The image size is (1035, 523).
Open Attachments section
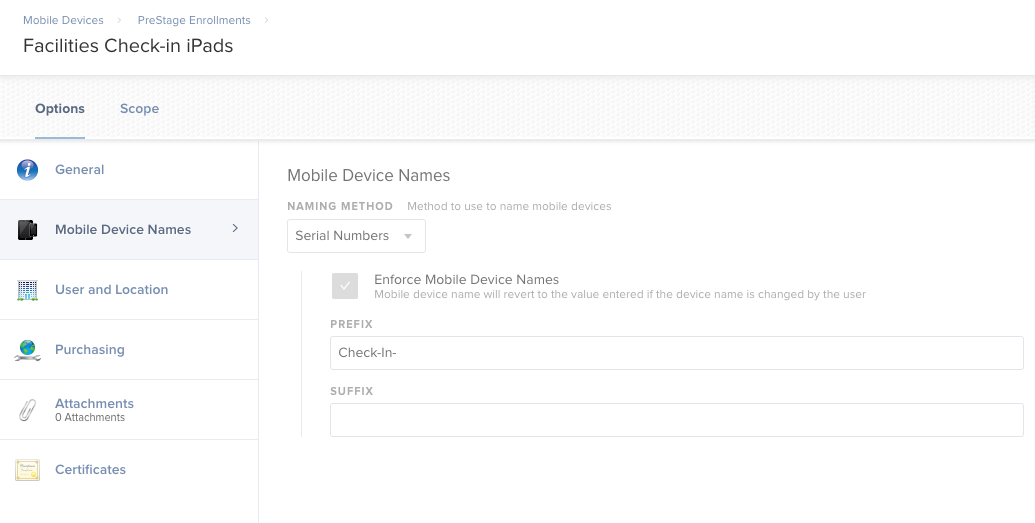129,410
